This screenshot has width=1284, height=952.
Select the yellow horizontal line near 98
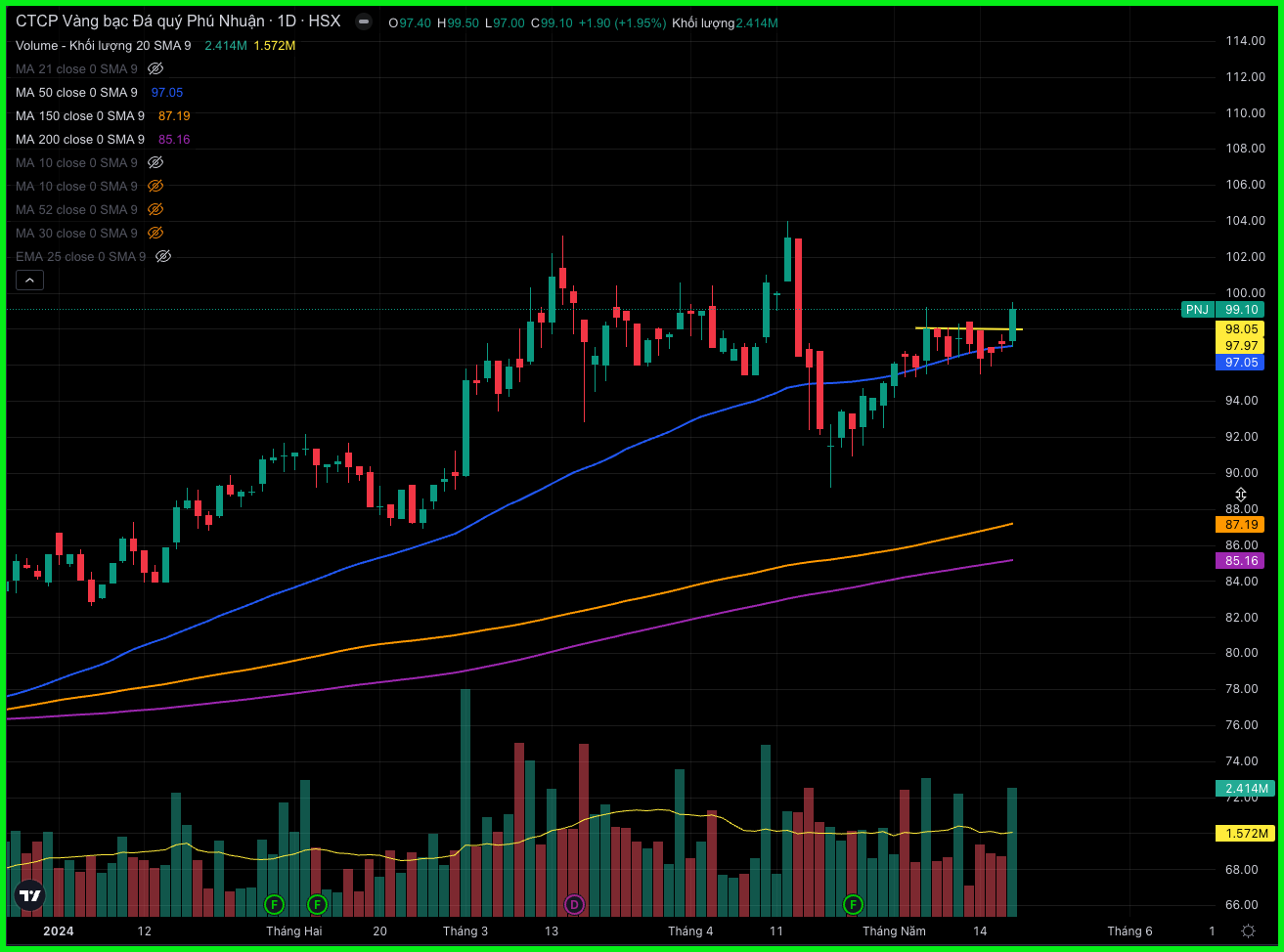point(968,328)
